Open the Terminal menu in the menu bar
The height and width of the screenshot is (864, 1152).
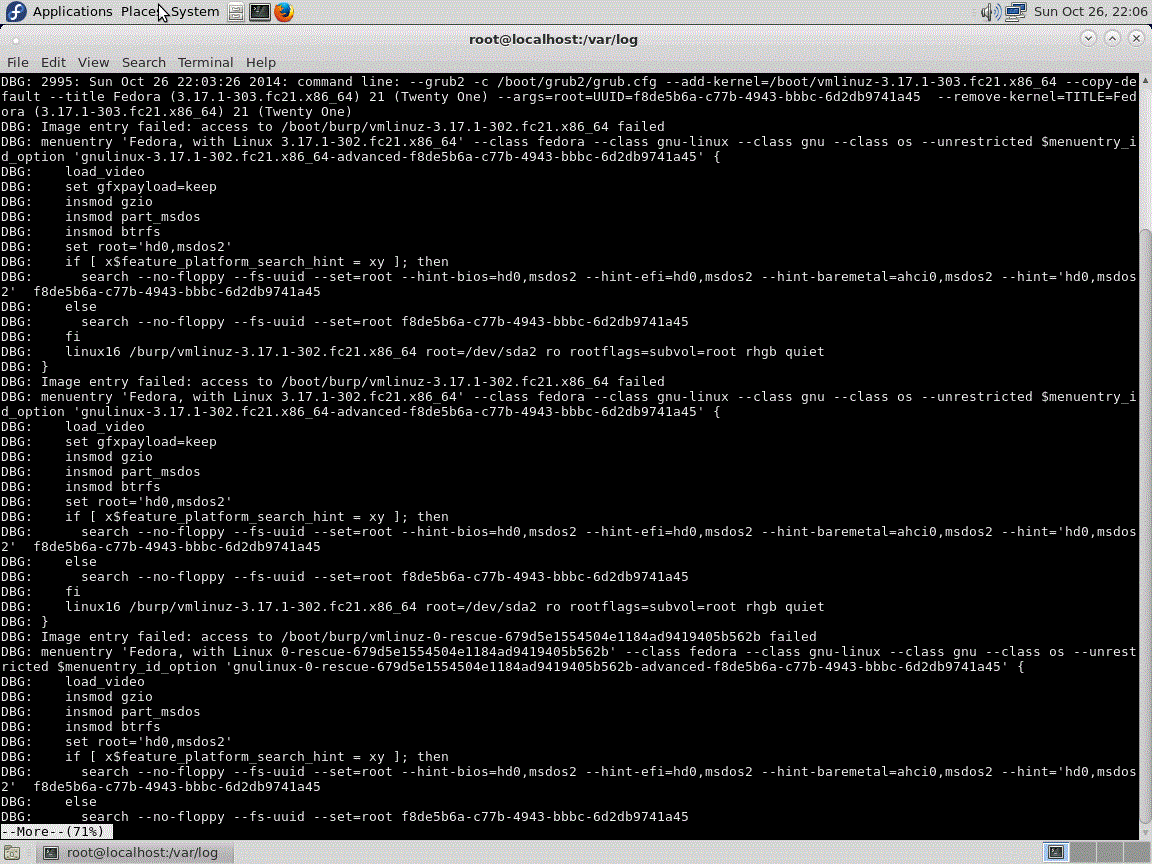pyautogui.click(x=205, y=62)
